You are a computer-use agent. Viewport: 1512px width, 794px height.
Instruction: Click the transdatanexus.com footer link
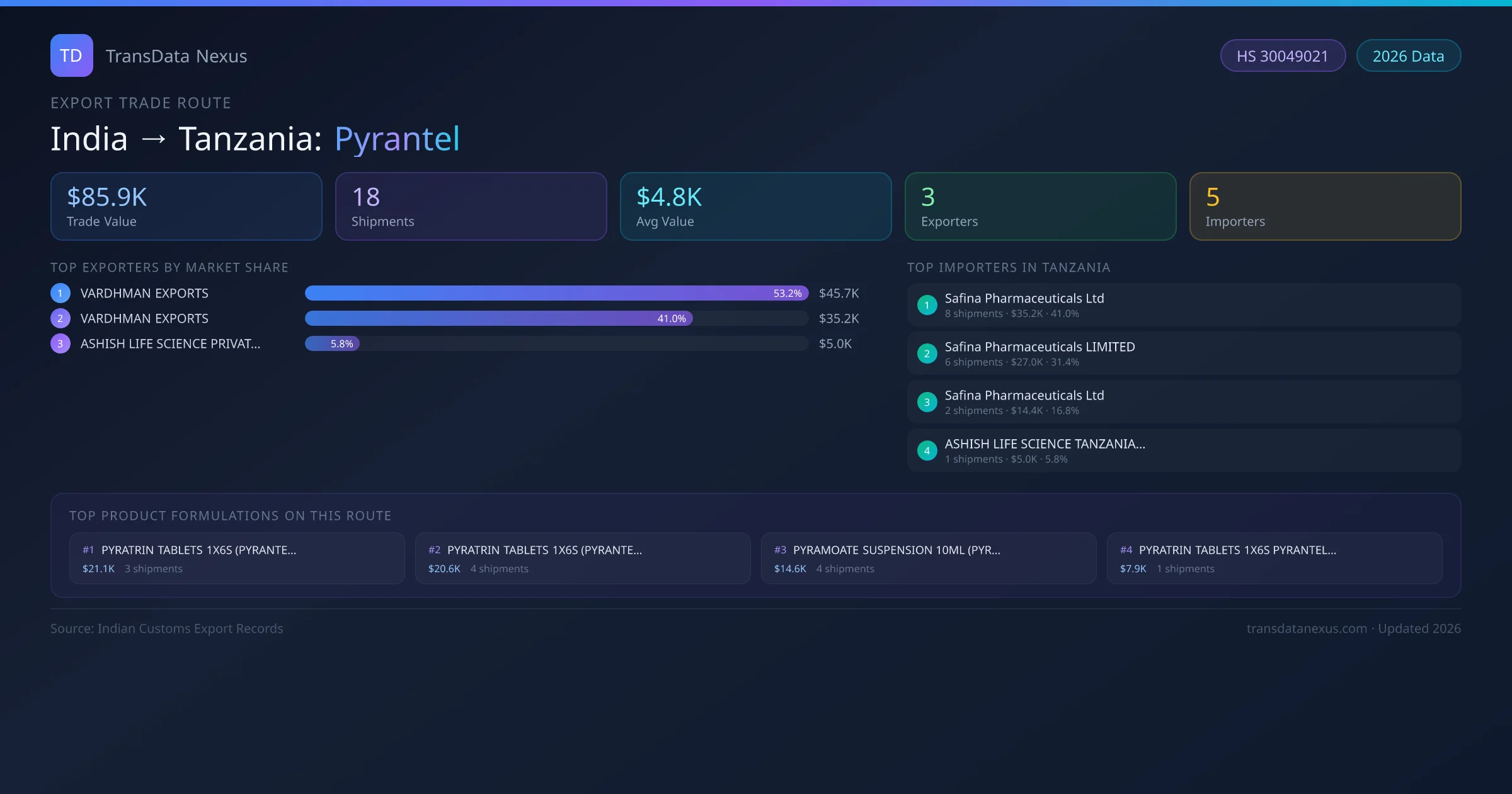coord(1307,628)
